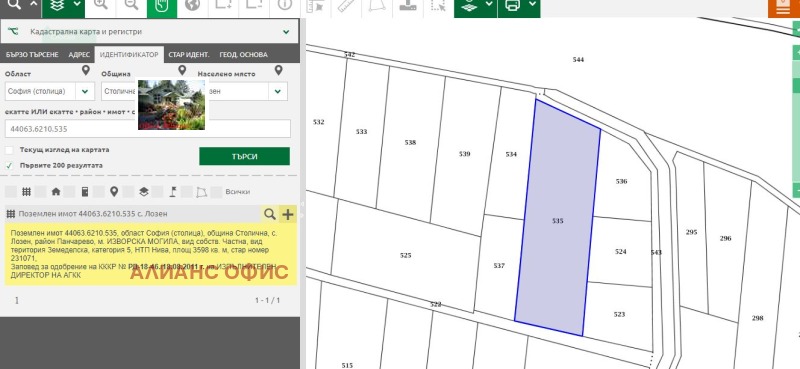Select result Поземлен имот 44063.6210.535 с. Лозен
800x369 pixels.
click(x=94, y=214)
